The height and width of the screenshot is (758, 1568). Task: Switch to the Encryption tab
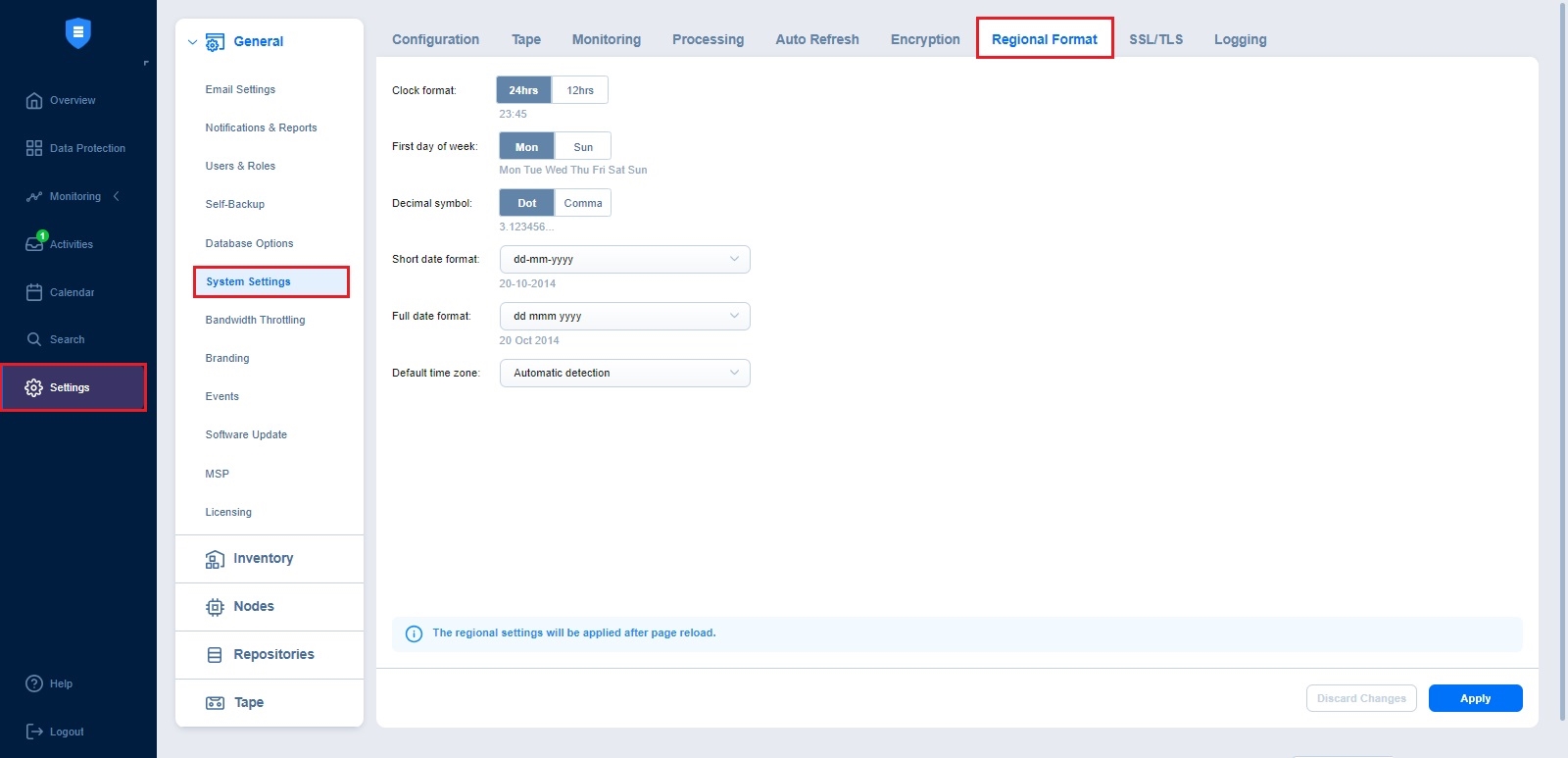click(924, 39)
